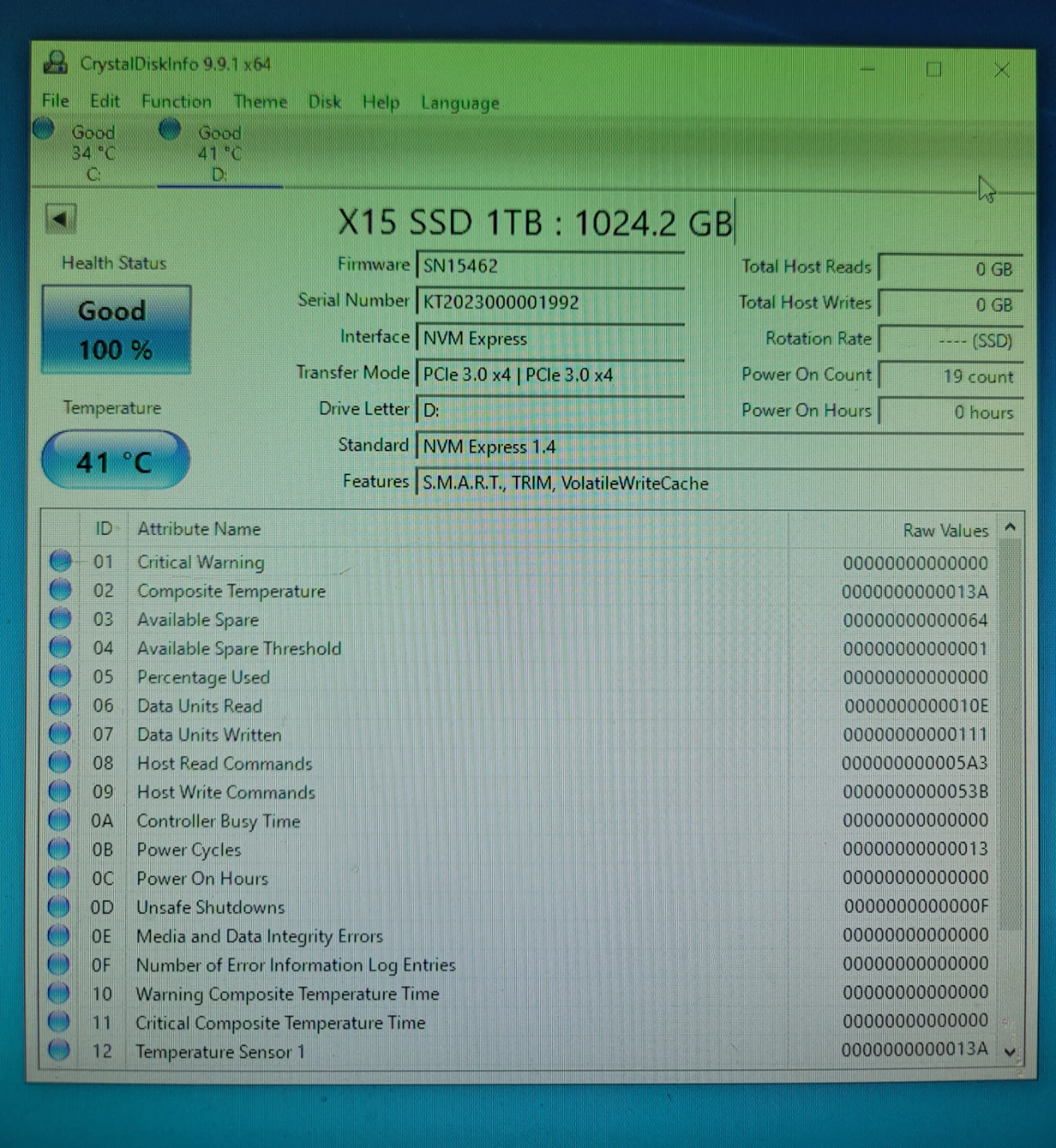This screenshot has height=1148, width=1056.
Task: Open the Function menu
Action: 176,101
